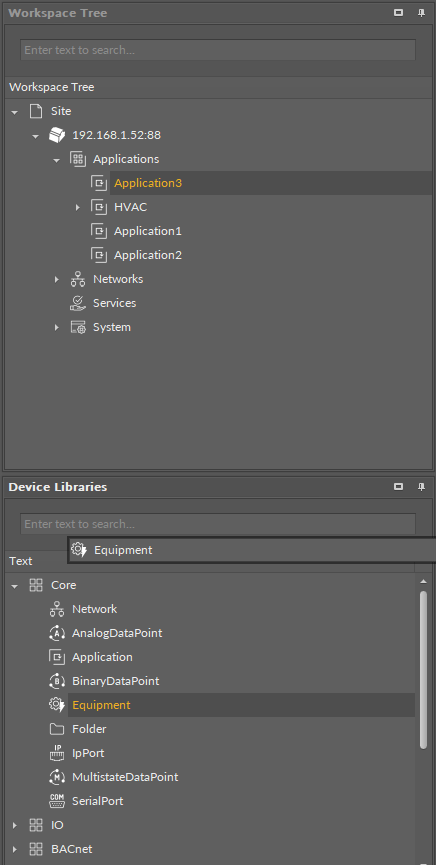Click the BinaryDataPoint icon
Screen dimensions: 436x865
(57, 681)
